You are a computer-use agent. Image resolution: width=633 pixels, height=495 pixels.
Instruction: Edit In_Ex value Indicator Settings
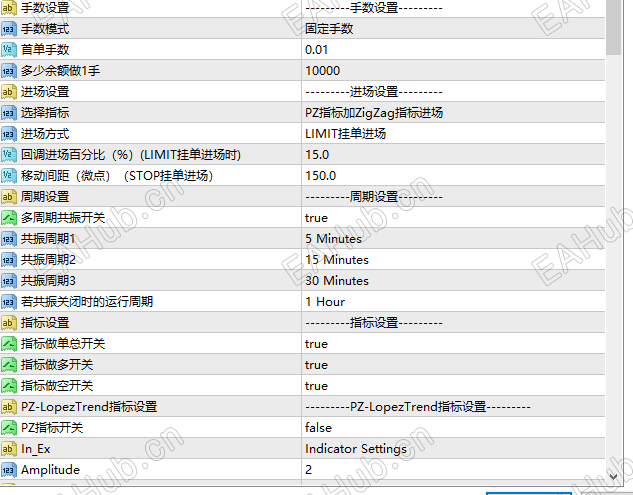453,449
